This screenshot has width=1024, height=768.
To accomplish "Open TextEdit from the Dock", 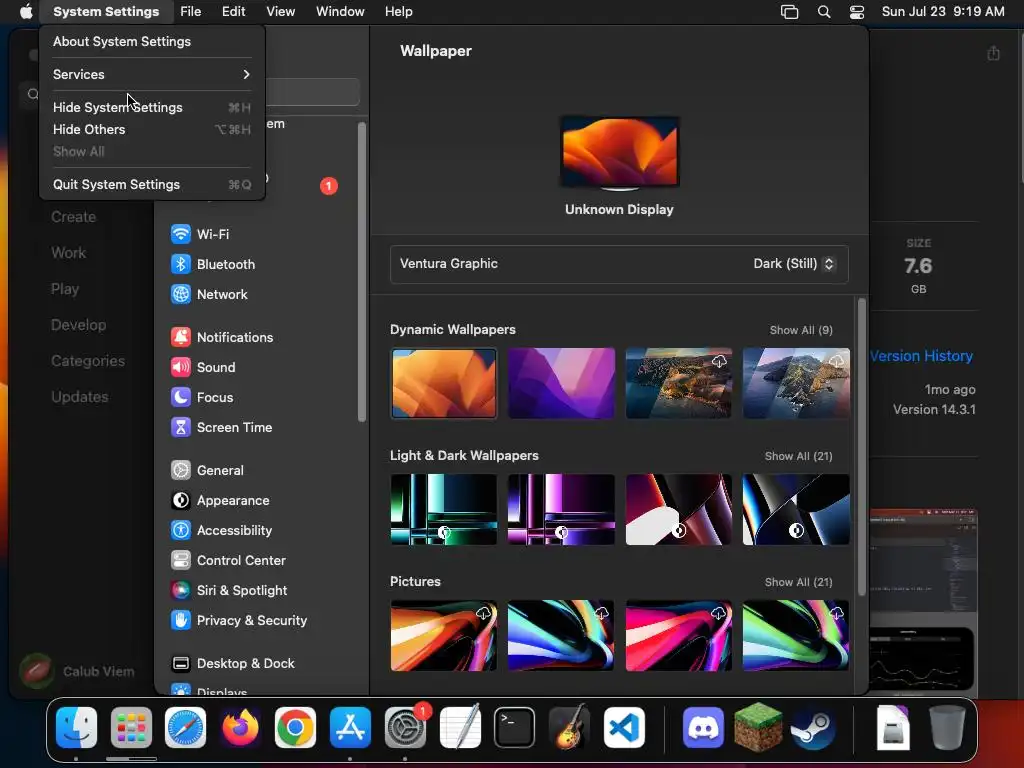I will tap(460, 728).
